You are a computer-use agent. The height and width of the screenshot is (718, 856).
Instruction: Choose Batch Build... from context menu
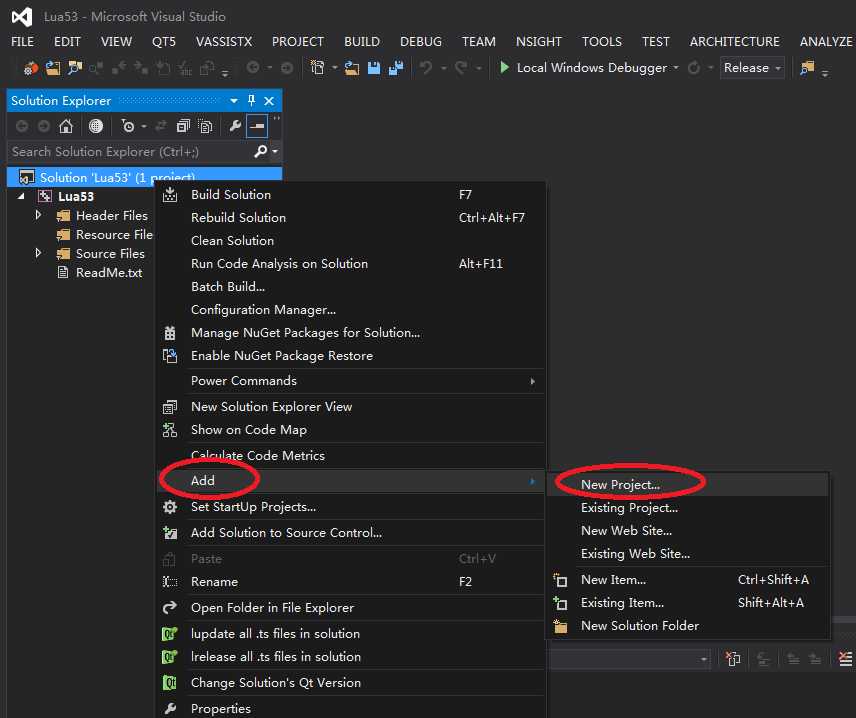click(x=351, y=287)
